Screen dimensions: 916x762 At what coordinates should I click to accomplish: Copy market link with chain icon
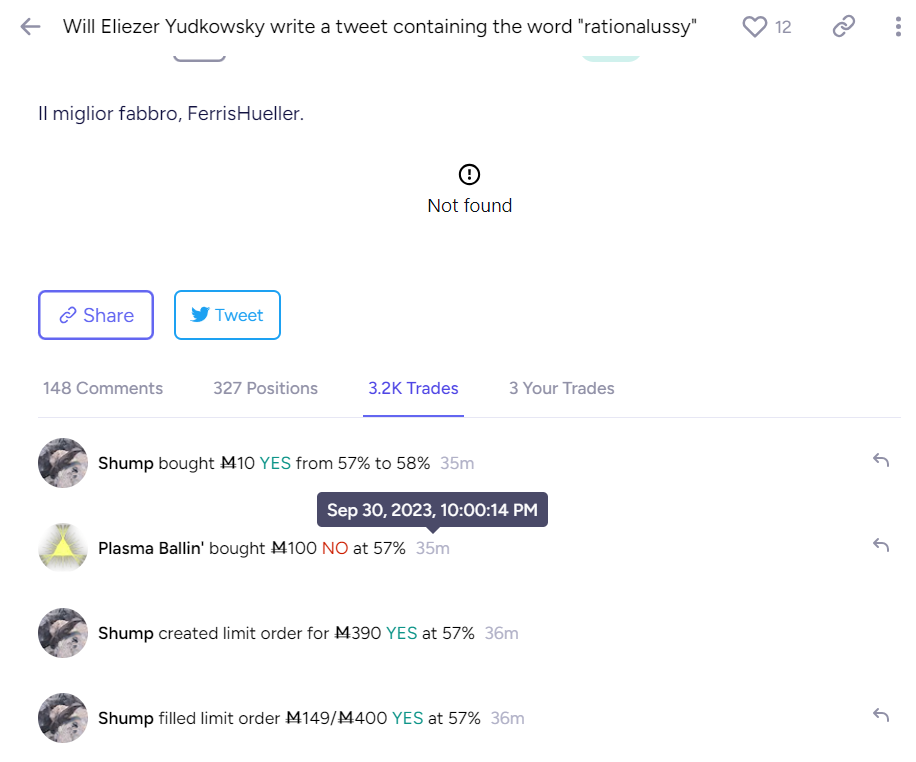point(844,27)
